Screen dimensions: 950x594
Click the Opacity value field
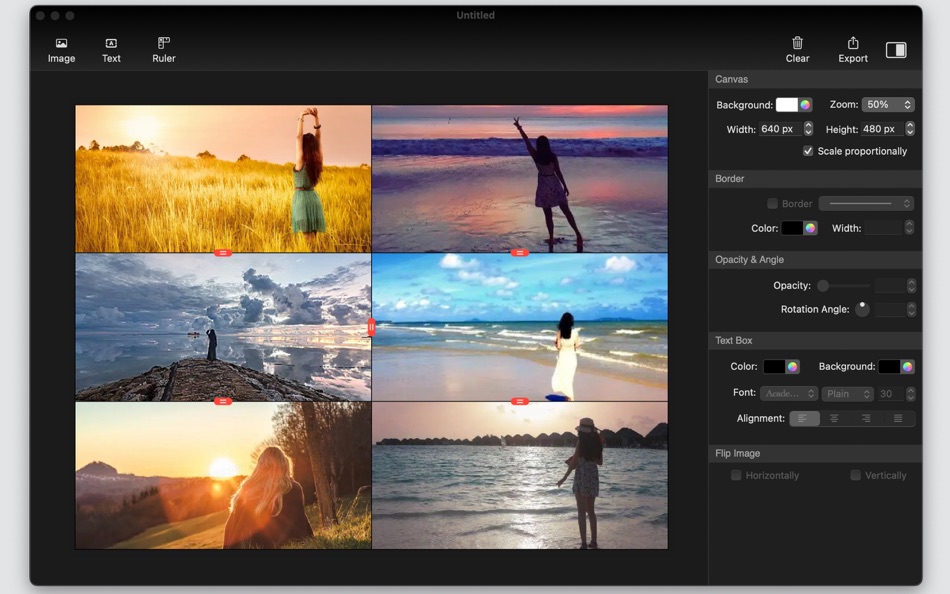click(x=890, y=285)
